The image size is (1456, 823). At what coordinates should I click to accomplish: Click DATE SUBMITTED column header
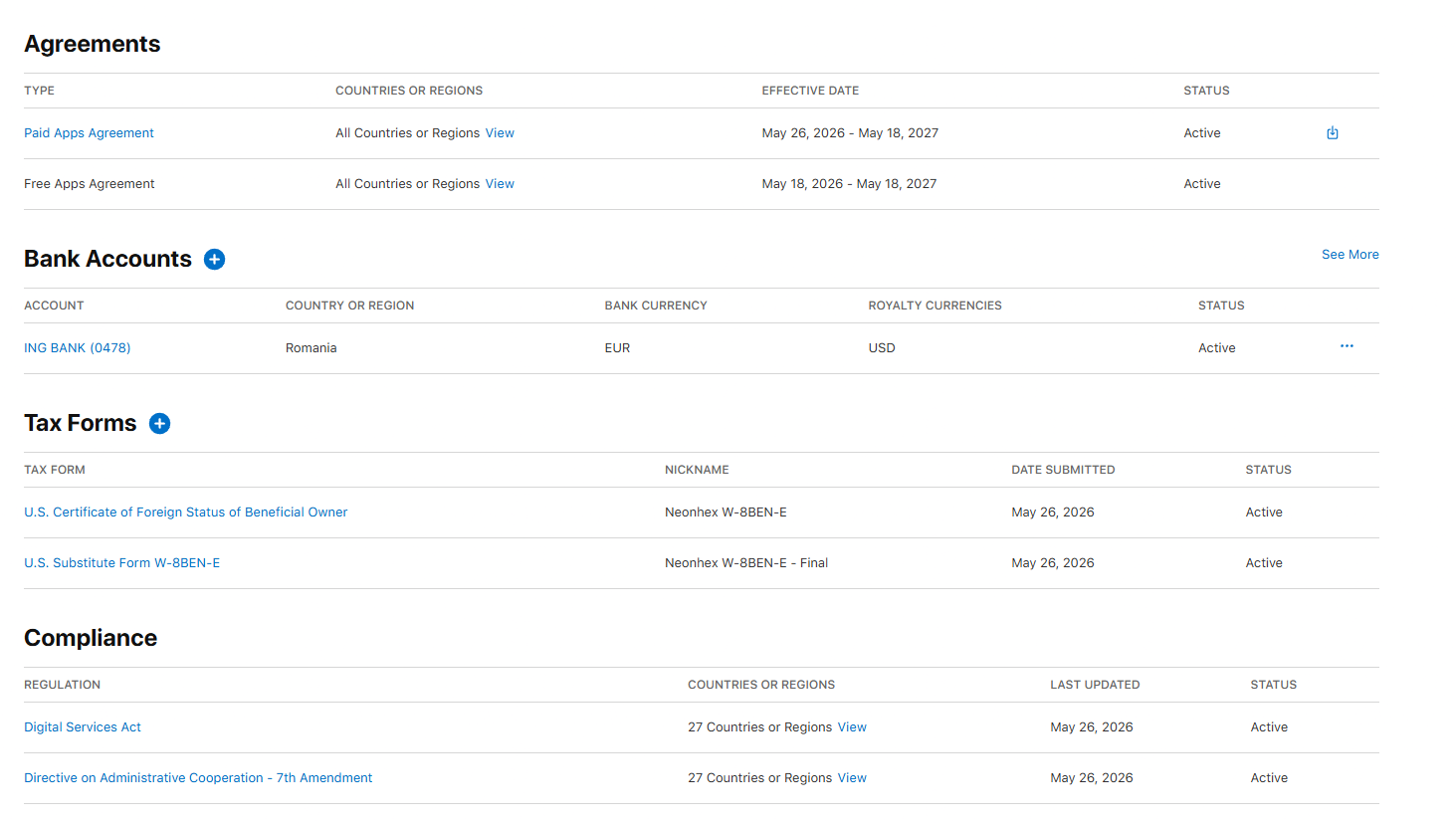click(x=1063, y=470)
